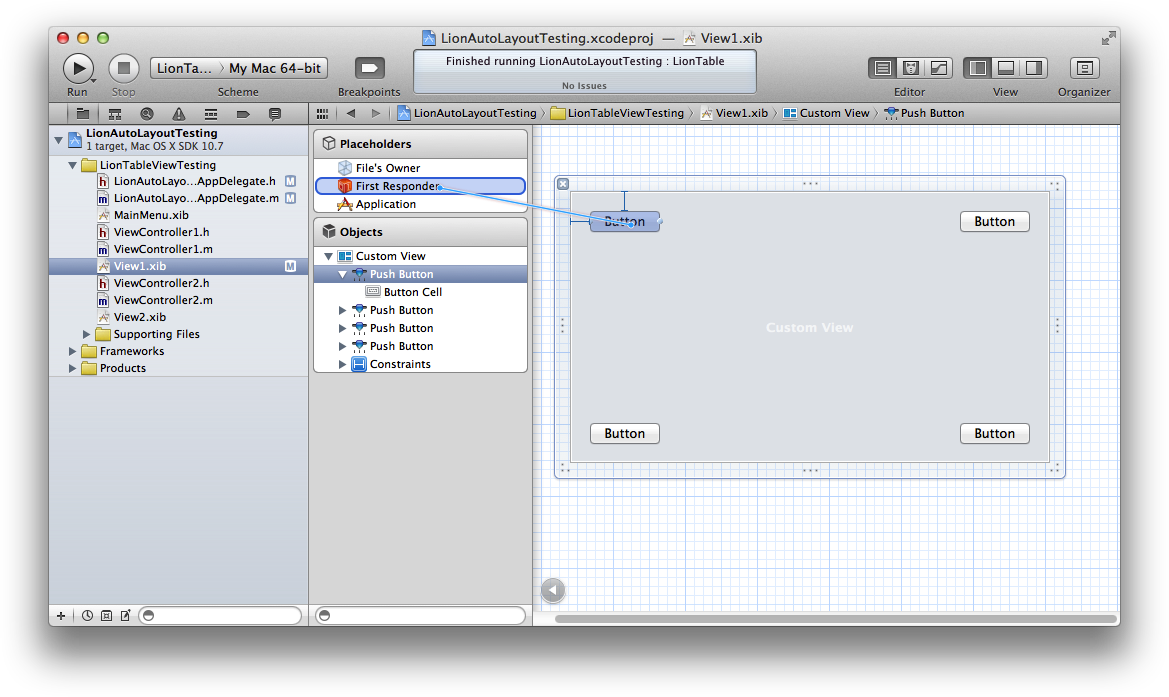The width and height of the screenshot is (1169, 697).
Task: Show the Issue navigator warning icon
Action: click(179, 114)
